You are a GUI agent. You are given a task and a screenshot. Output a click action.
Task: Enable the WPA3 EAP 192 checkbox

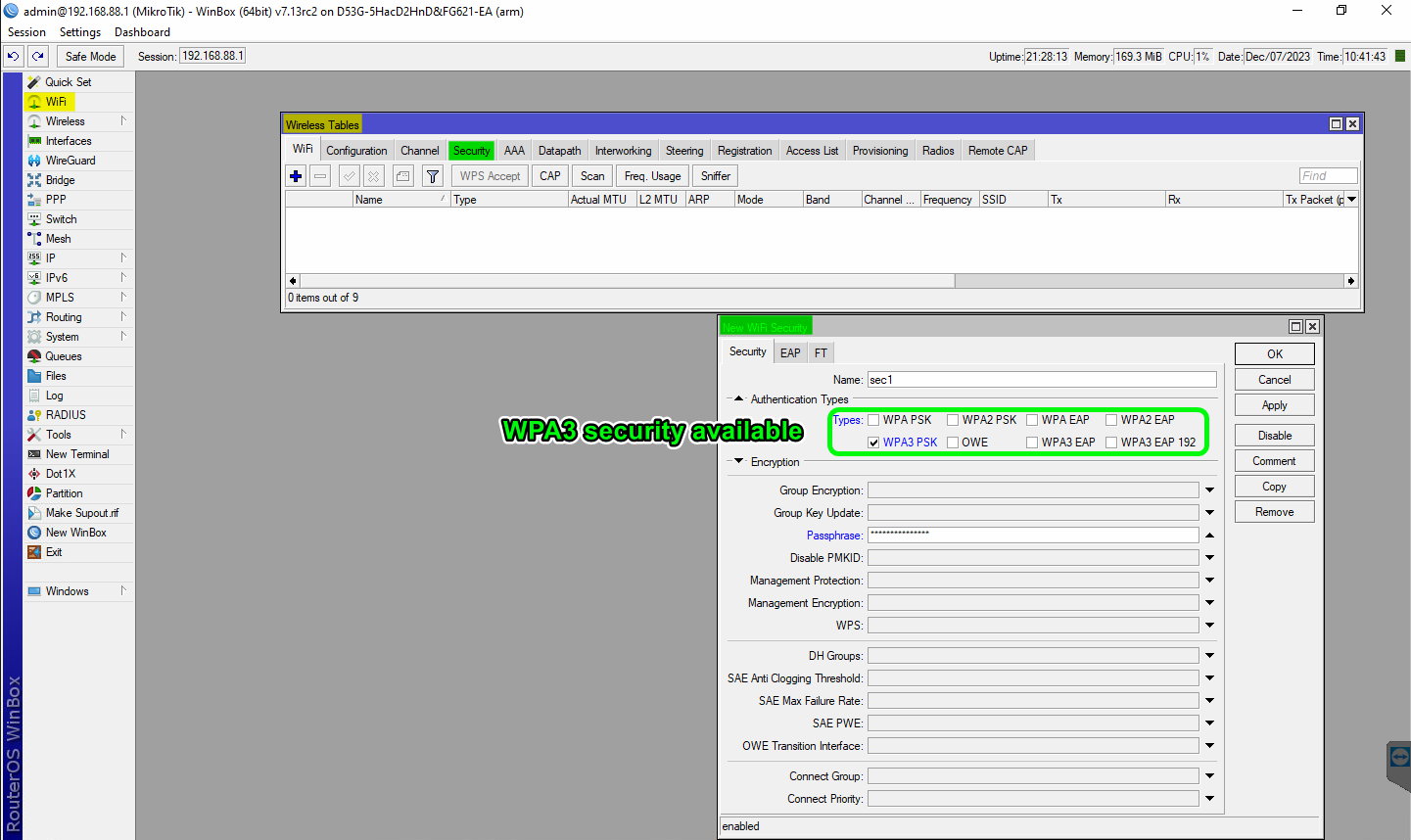(1111, 443)
